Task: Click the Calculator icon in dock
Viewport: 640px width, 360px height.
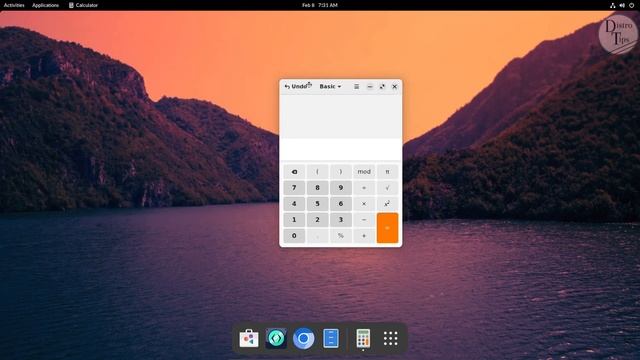Action: click(x=363, y=338)
